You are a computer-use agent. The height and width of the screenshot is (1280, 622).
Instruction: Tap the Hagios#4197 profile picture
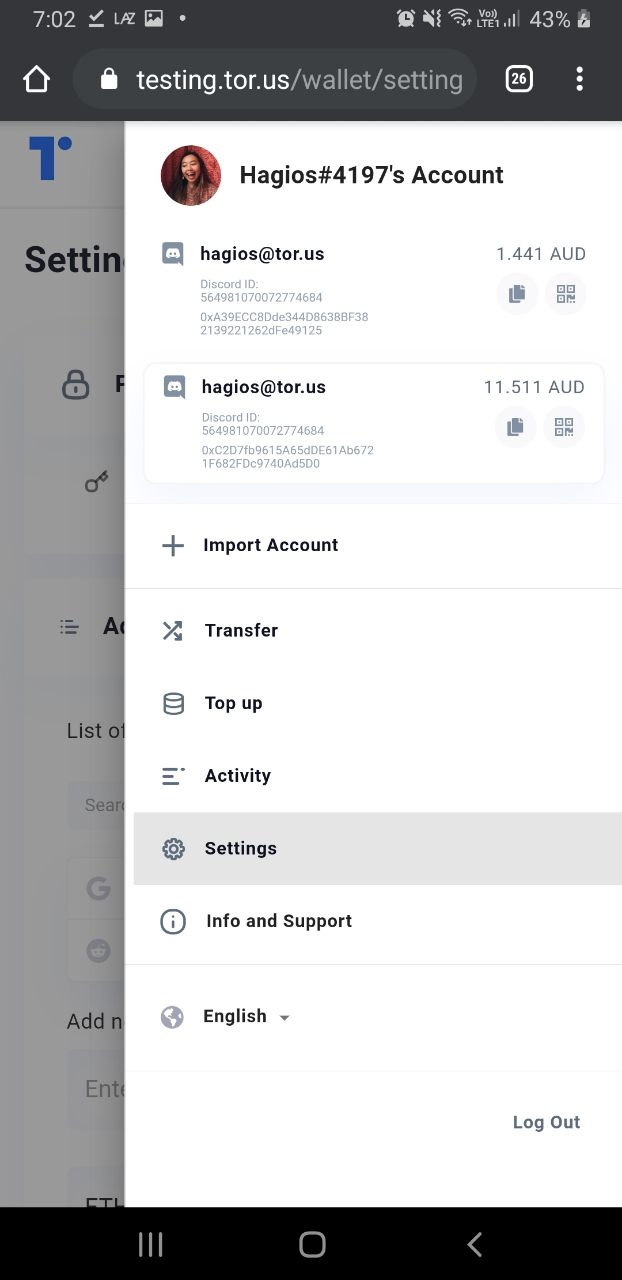[x=191, y=176]
